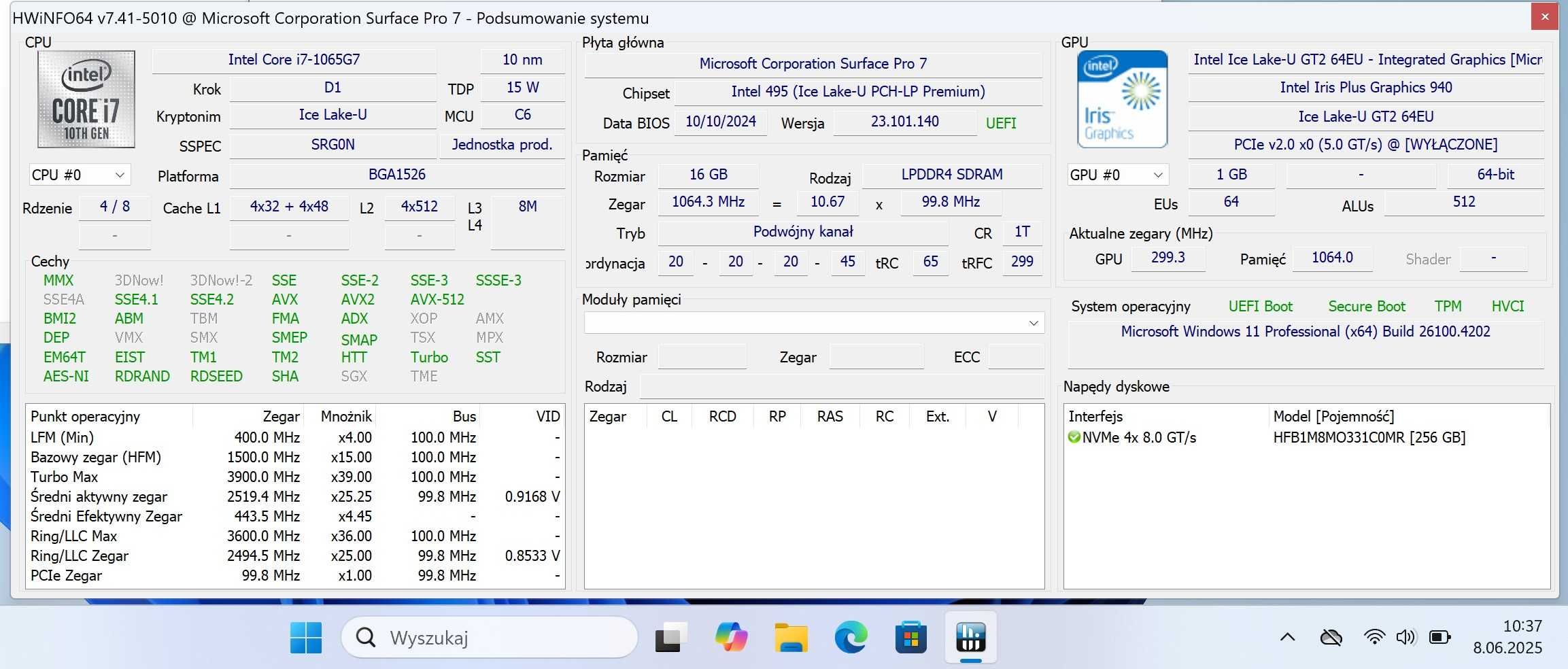The width and height of the screenshot is (1568, 669).
Task: Open the Moduły pamięci dropdown list
Action: pos(814,323)
